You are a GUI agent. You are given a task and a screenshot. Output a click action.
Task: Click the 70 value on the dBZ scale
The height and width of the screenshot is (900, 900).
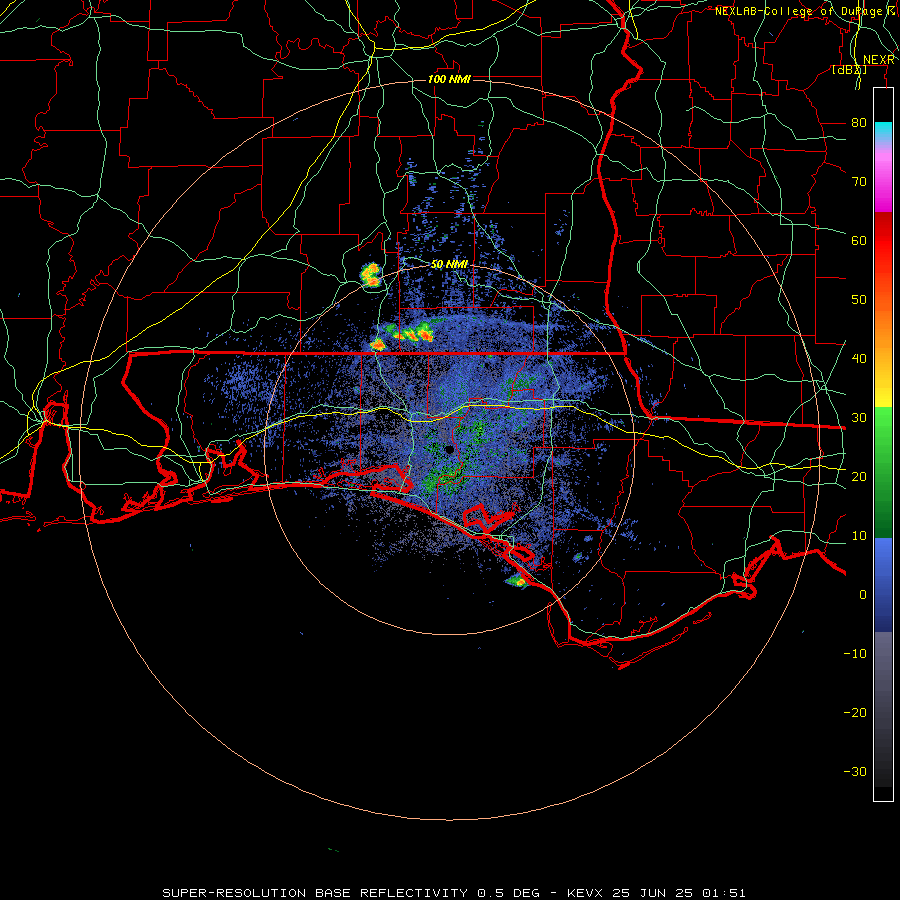tap(859, 181)
